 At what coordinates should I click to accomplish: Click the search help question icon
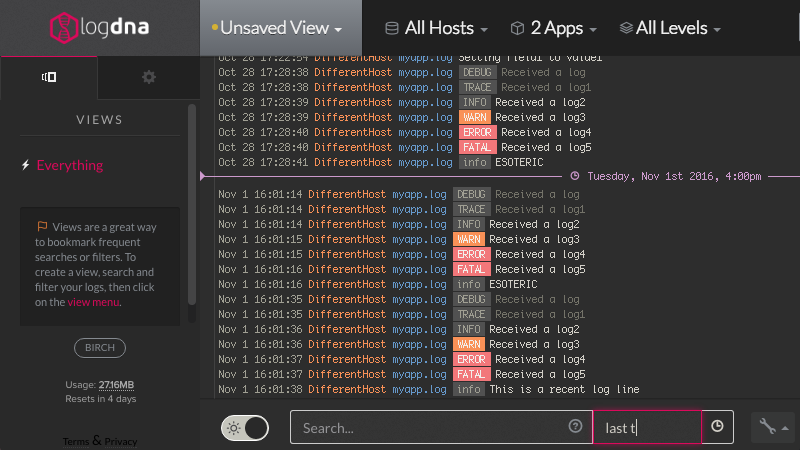575,426
